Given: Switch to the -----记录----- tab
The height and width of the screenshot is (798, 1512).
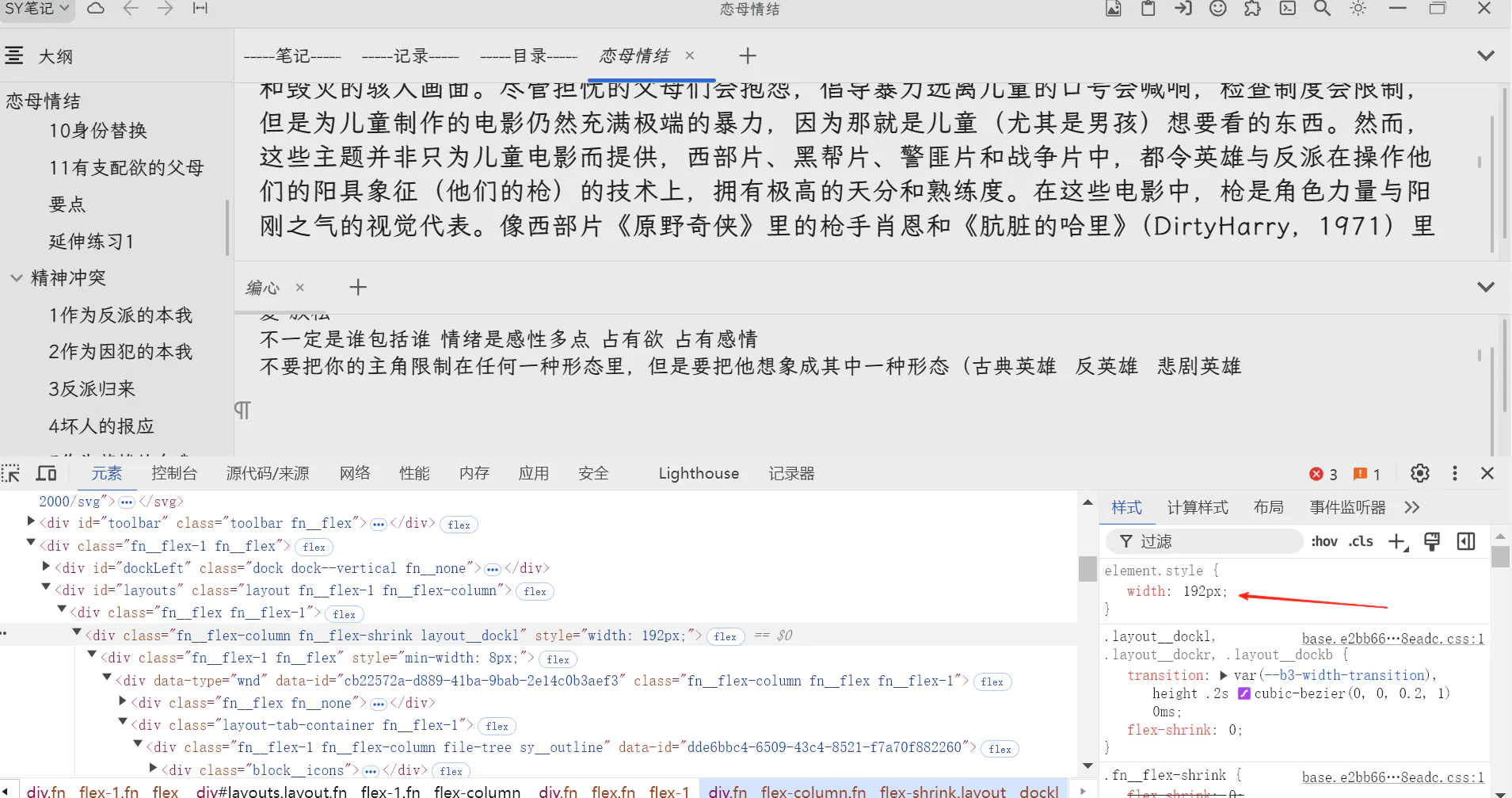Looking at the screenshot, I should pos(410,56).
